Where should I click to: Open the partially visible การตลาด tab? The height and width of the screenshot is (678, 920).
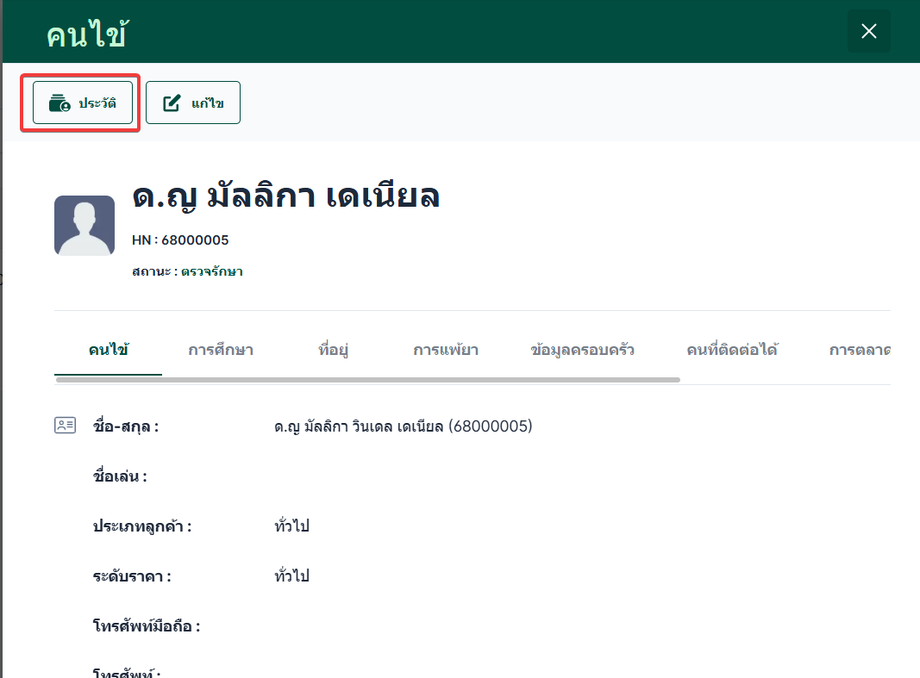pos(860,350)
